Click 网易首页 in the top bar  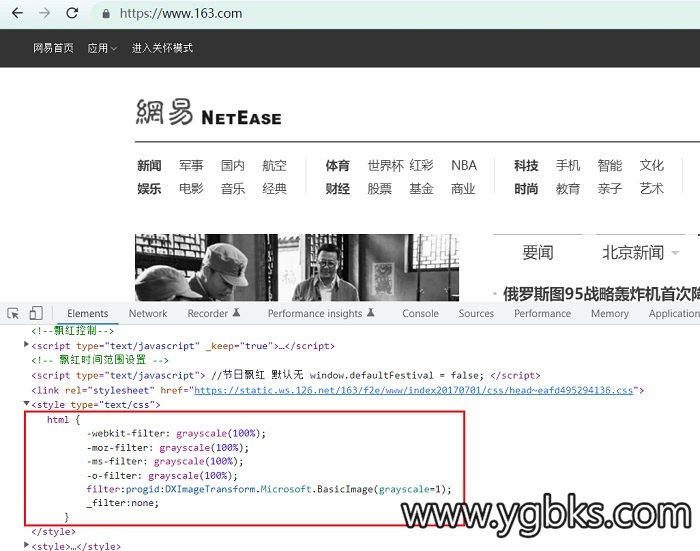pos(53,48)
